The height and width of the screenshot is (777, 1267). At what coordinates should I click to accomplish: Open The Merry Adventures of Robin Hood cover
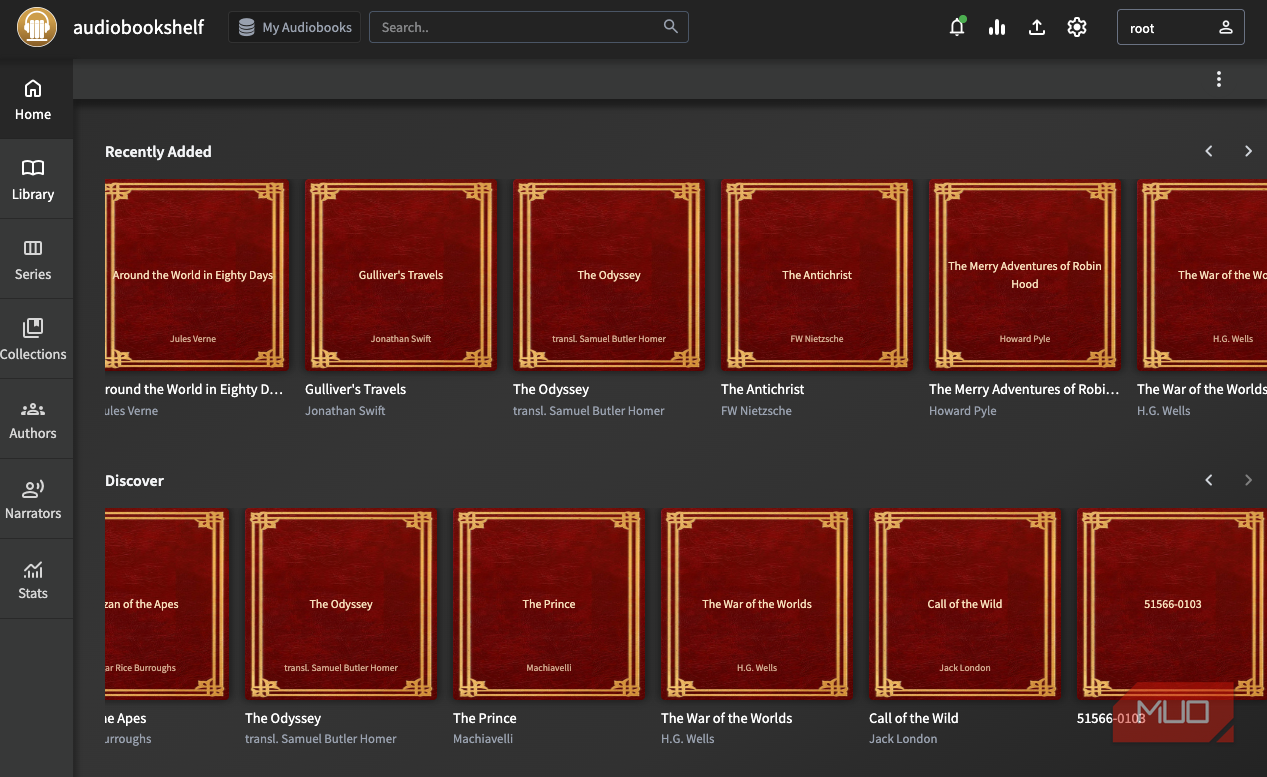pos(1025,275)
